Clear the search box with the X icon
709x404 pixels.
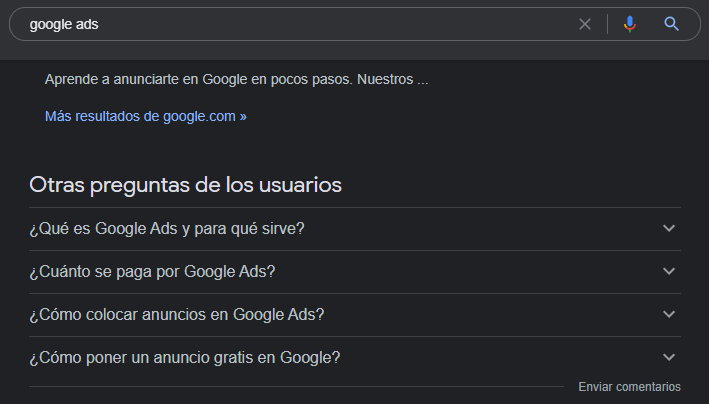click(x=585, y=24)
